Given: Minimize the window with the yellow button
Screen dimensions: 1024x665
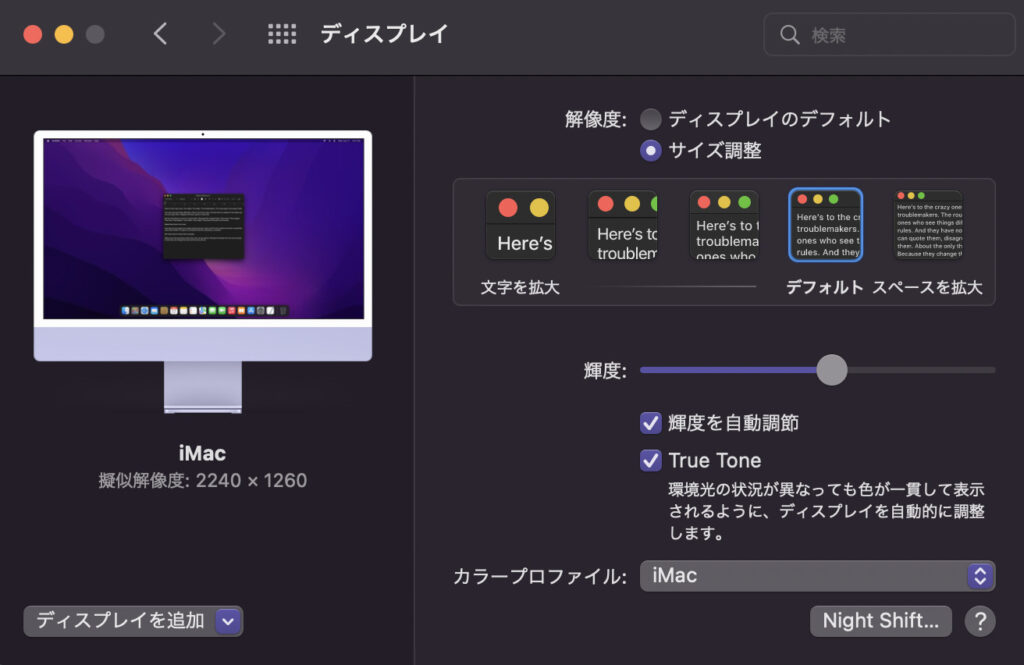Looking at the screenshot, I should pyautogui.click(x=64, y=34).
